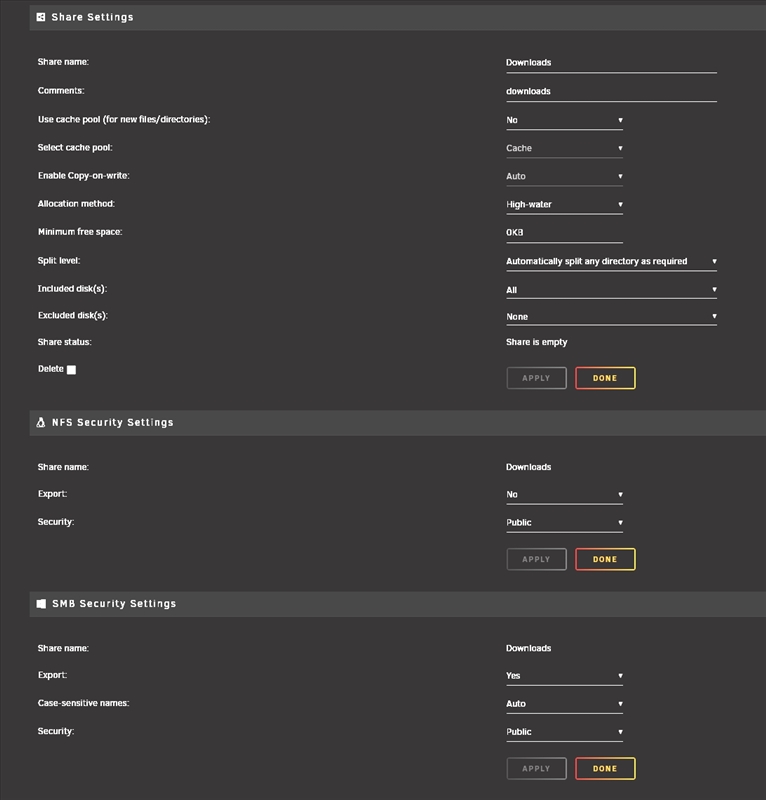Click the Comments text field
This screenshot has width=766, height=800.
click(611, 91)
